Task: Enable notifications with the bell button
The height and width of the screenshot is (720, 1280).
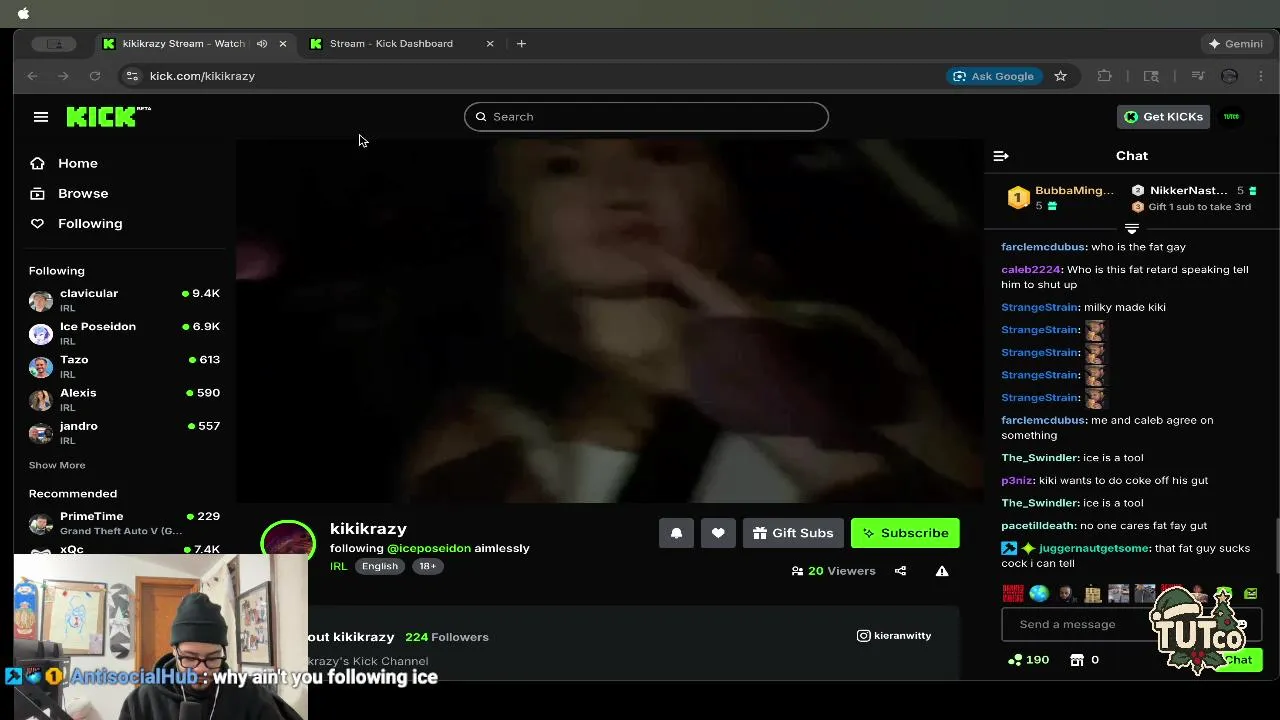Action: pyautogui.click(x=676, y=533)
